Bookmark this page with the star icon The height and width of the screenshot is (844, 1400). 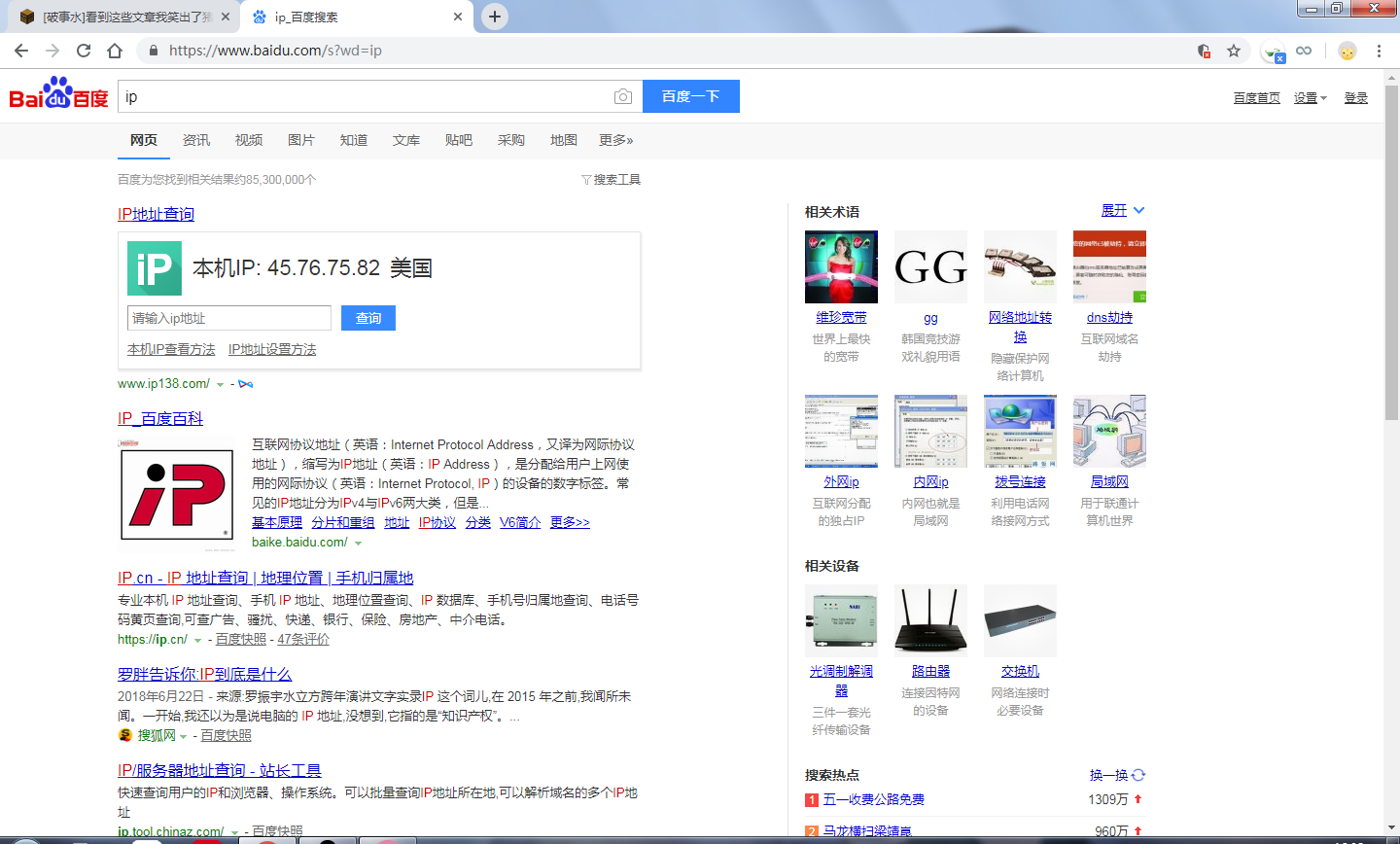[1234, 51]
